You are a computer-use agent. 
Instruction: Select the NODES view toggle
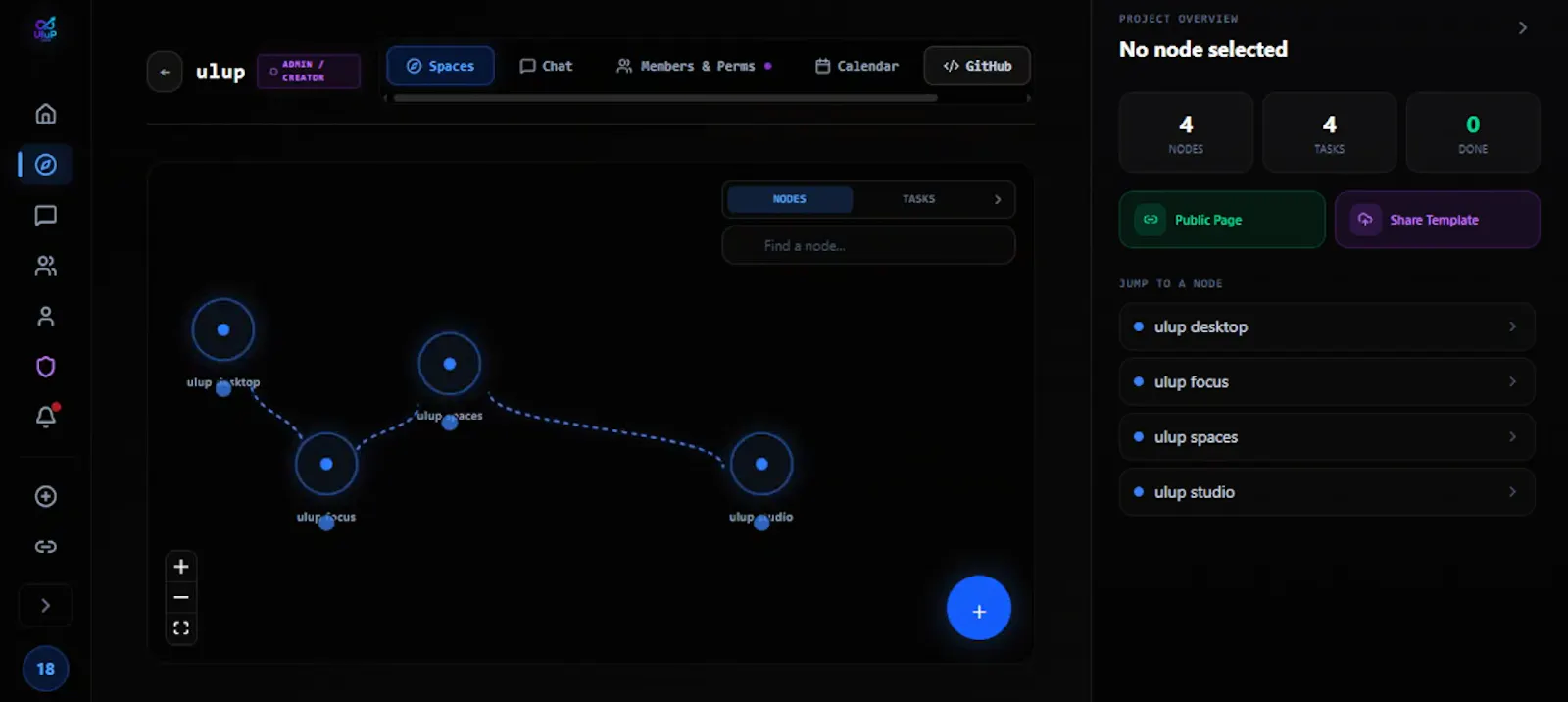(x=789, y=199)
